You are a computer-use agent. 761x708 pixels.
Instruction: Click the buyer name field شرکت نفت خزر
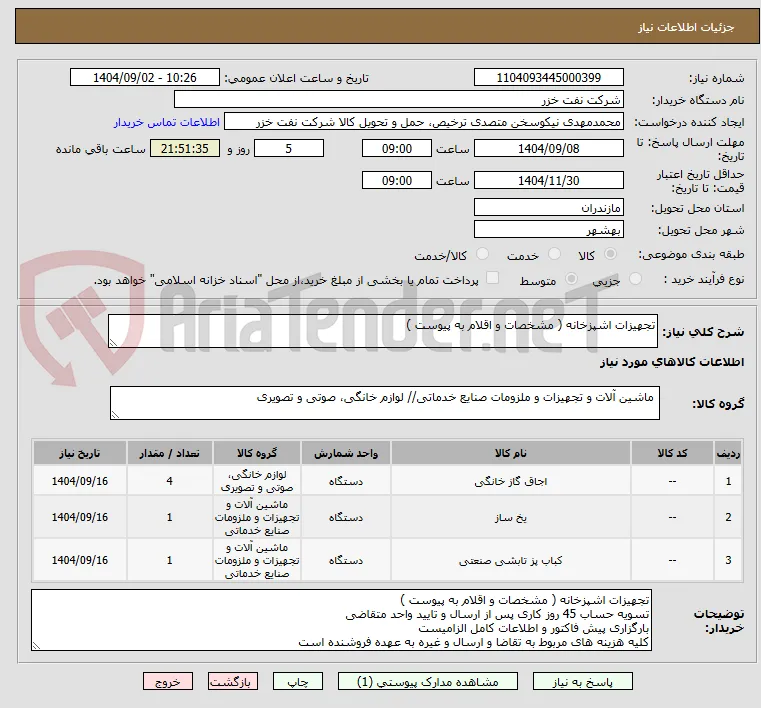click(x=398, y=100)
